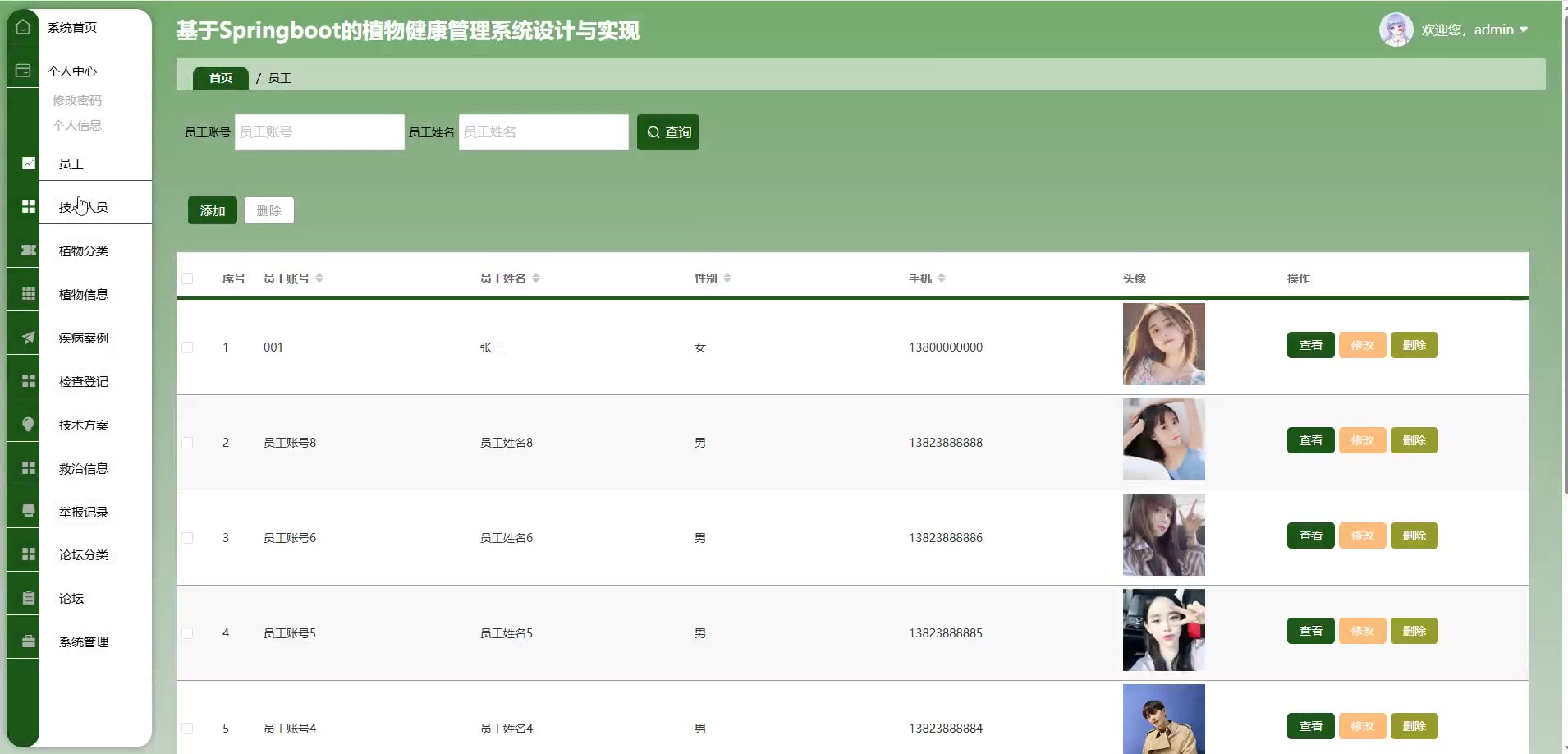The image size is (1568, 754).
Task: Open the 举报记录 sidebar menu
Action: coord(84,512)
